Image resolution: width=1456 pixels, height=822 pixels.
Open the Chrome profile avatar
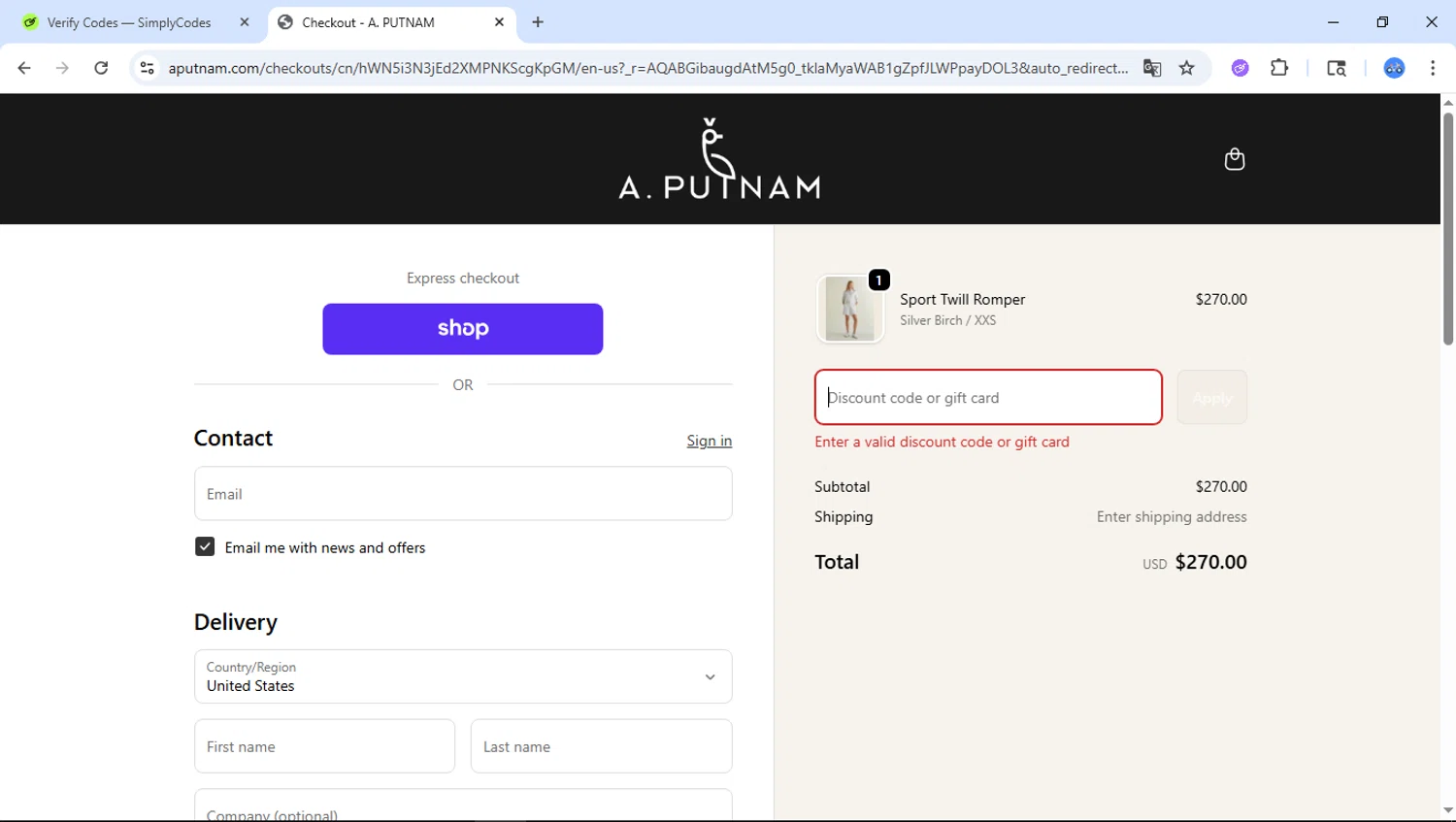[x=1394, y=68]
